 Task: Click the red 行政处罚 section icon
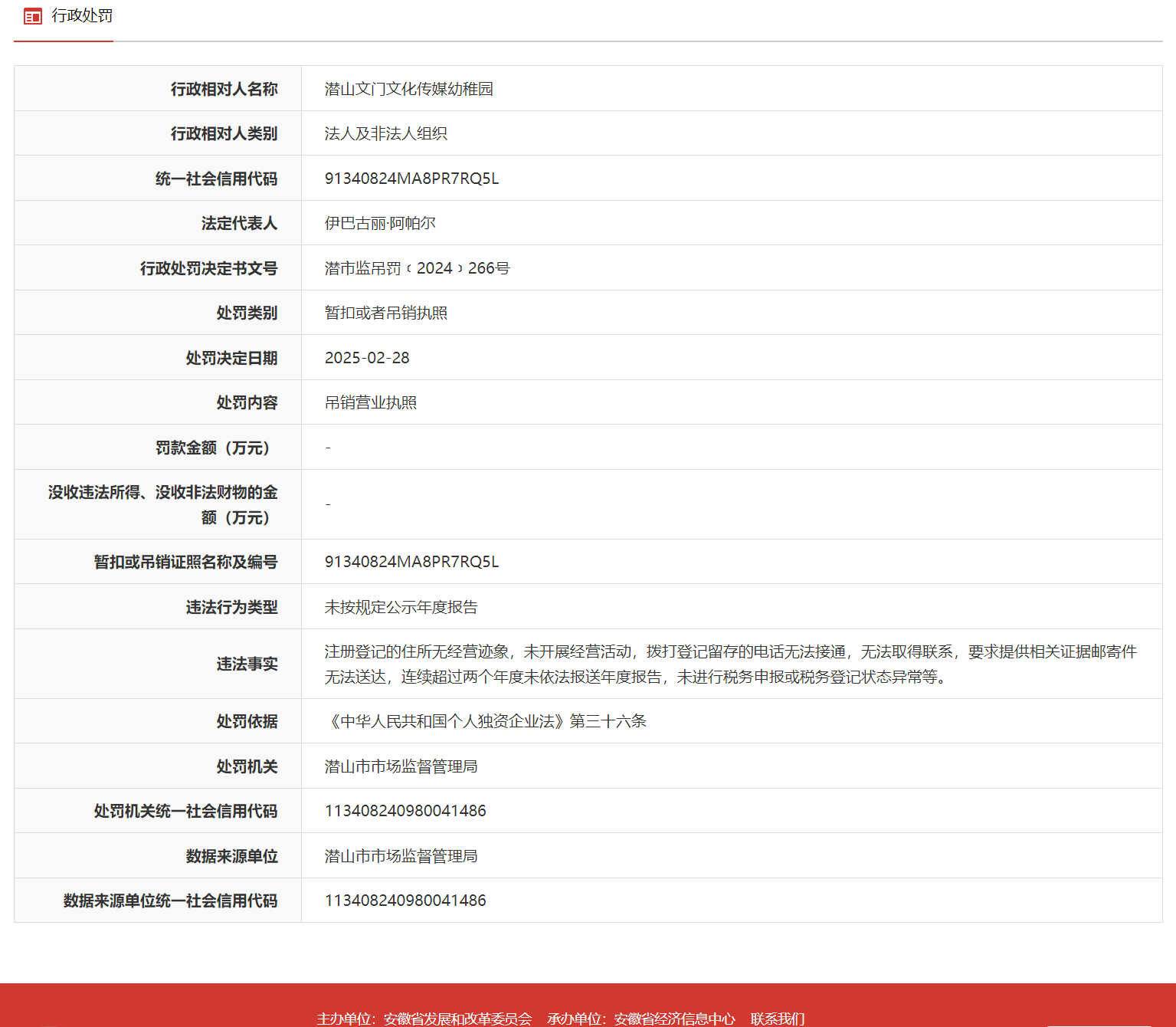(32, 16)
